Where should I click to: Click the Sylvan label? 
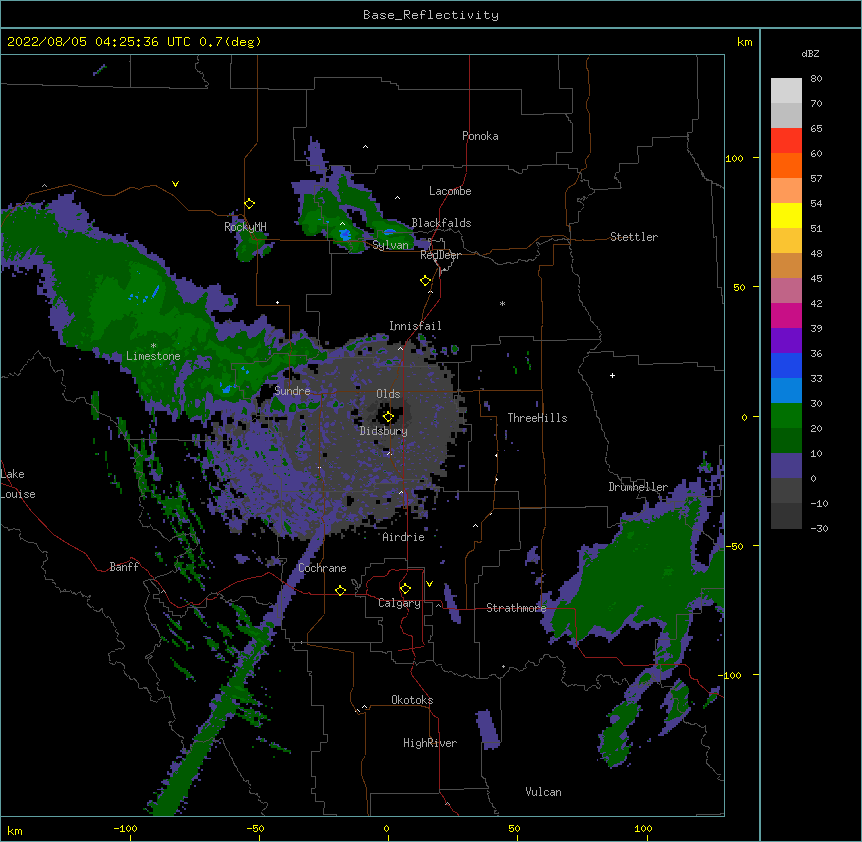click(391, 245)
